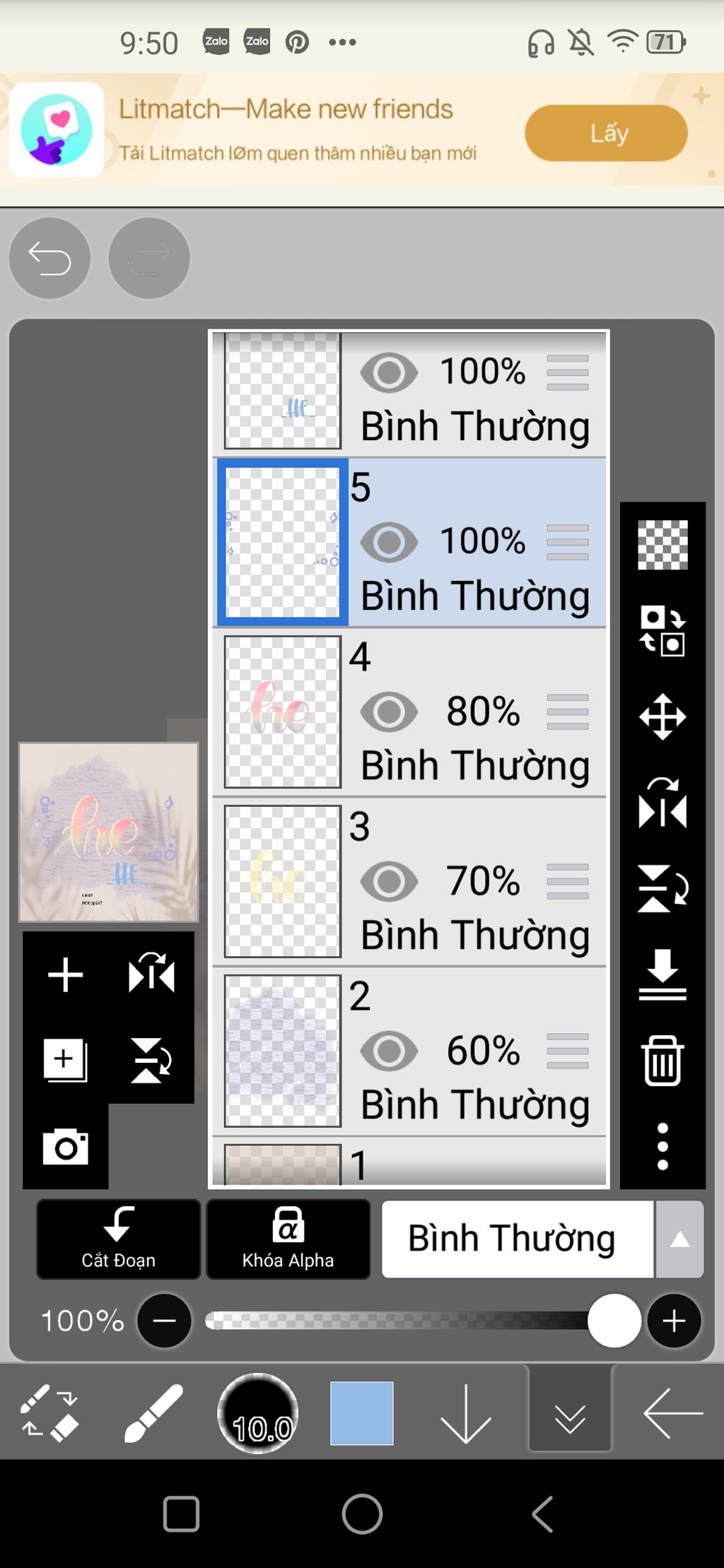
Task: Select layer 3 thumbnail with yellow lettering
Action: click(283, 881)
